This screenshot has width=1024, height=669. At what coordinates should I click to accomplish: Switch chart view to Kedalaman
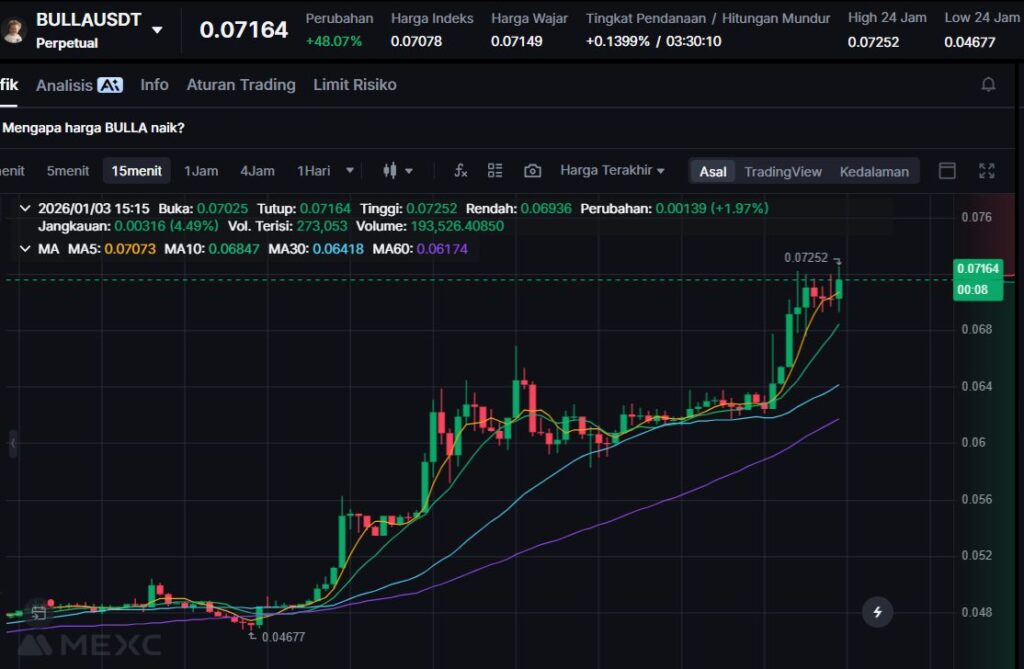[874, 171]
